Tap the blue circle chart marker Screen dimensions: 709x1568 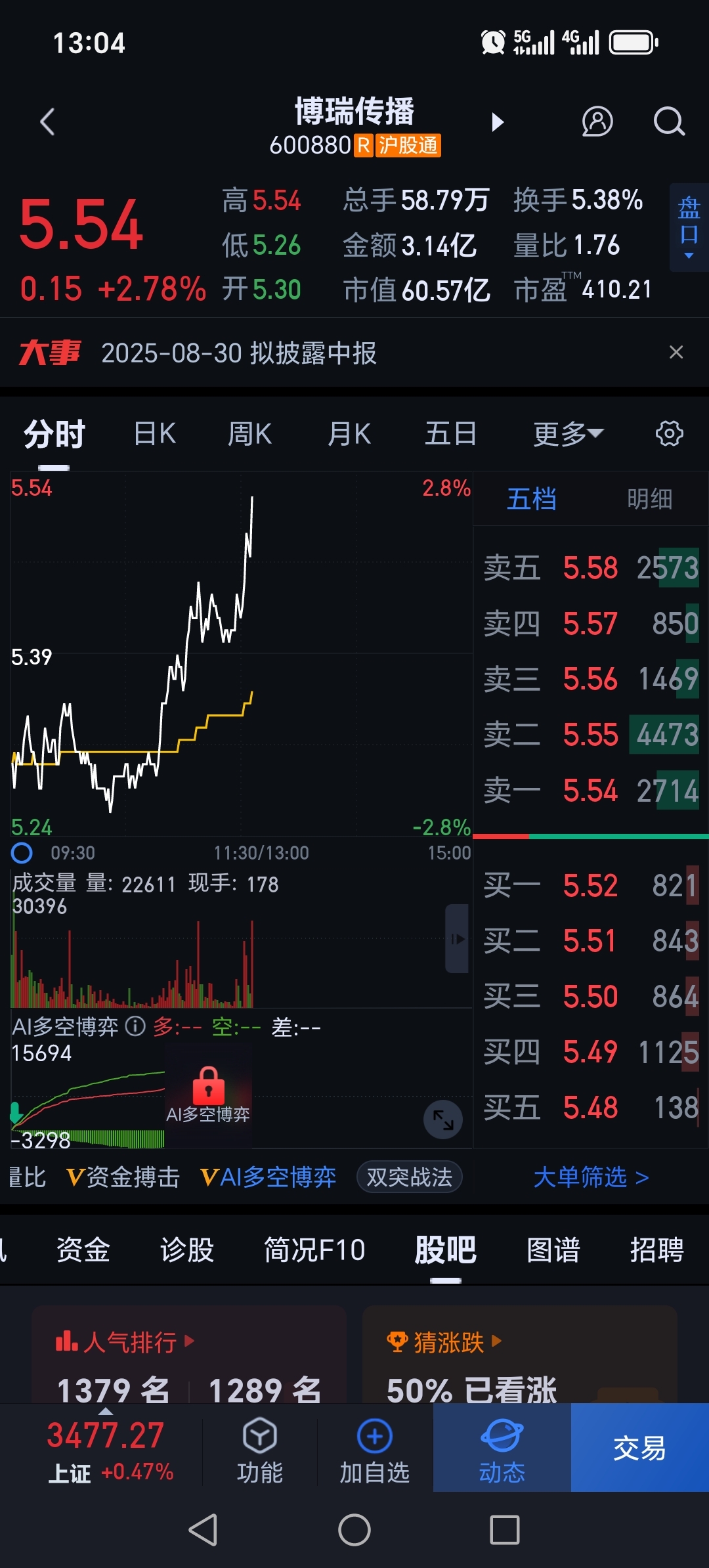click(x=22, y=853)
